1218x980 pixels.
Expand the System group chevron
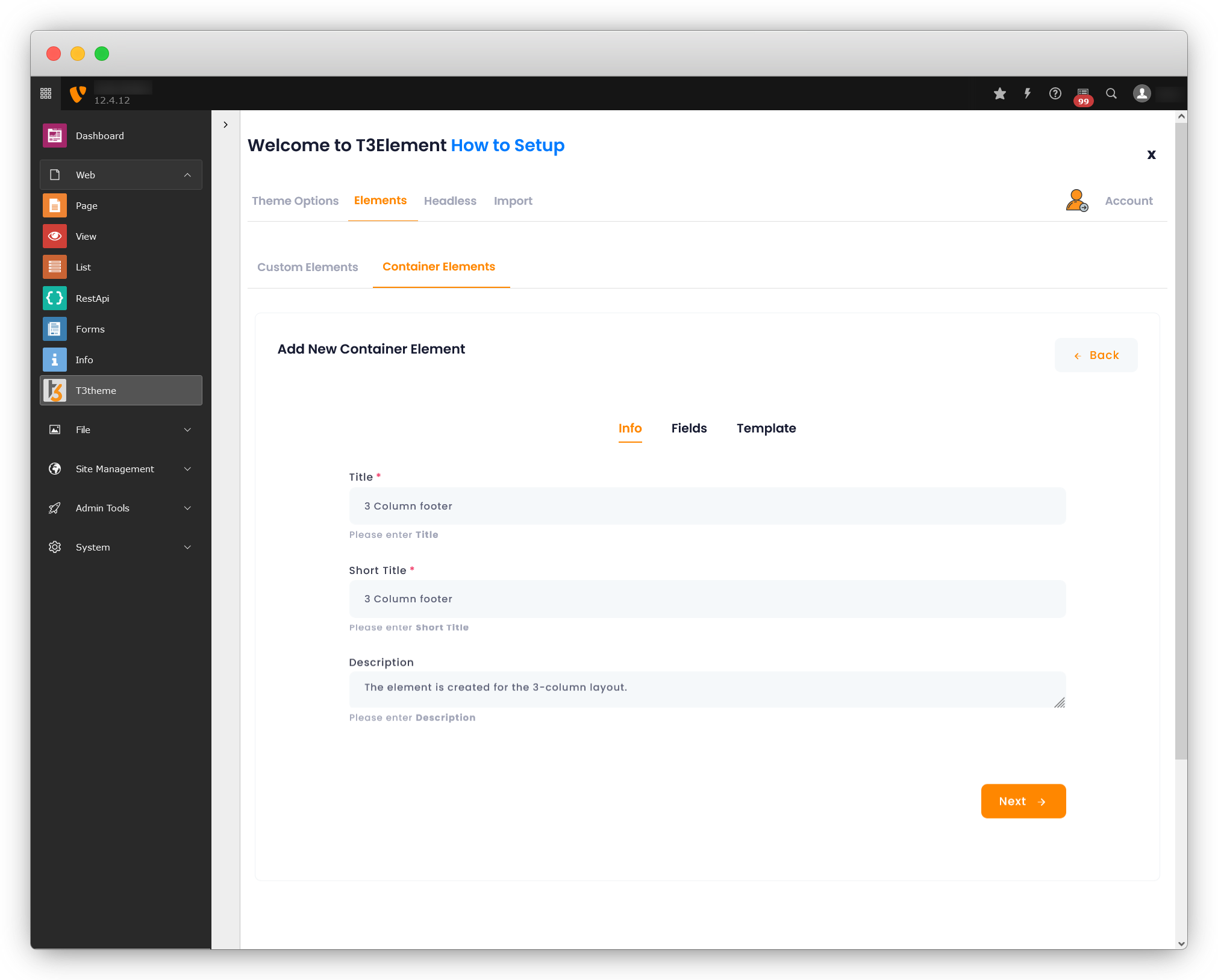[x=187, y=547]
